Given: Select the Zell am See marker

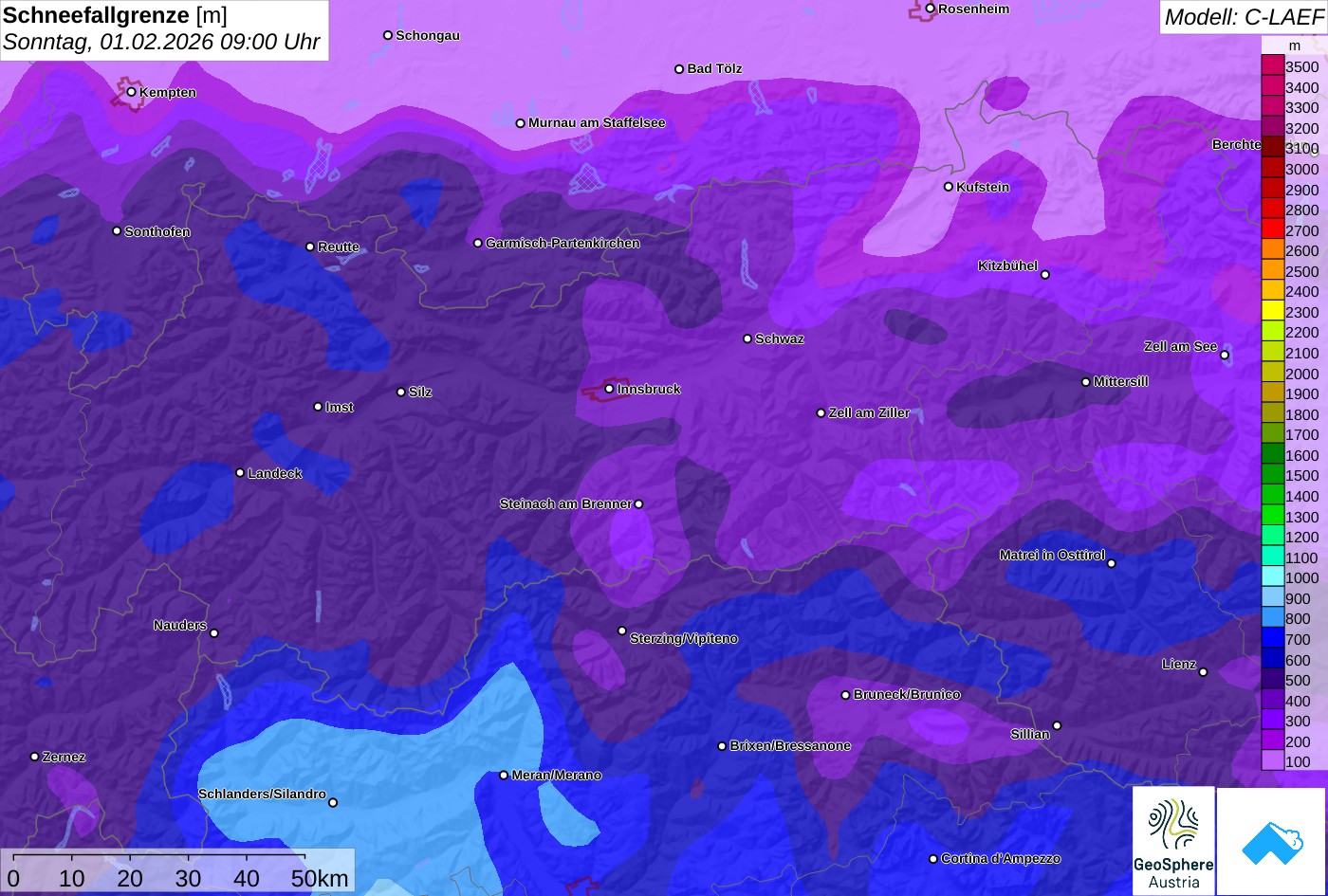Looking at the screenshot, I should tap(1225, 356).
